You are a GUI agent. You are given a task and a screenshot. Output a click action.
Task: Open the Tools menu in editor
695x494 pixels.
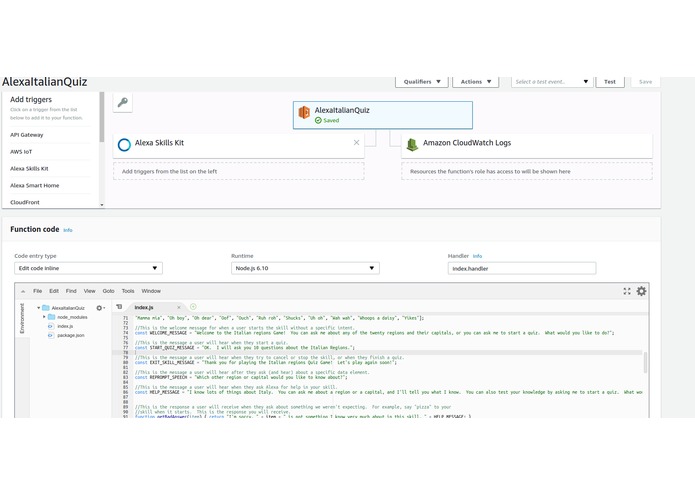[x=128, y=291]
